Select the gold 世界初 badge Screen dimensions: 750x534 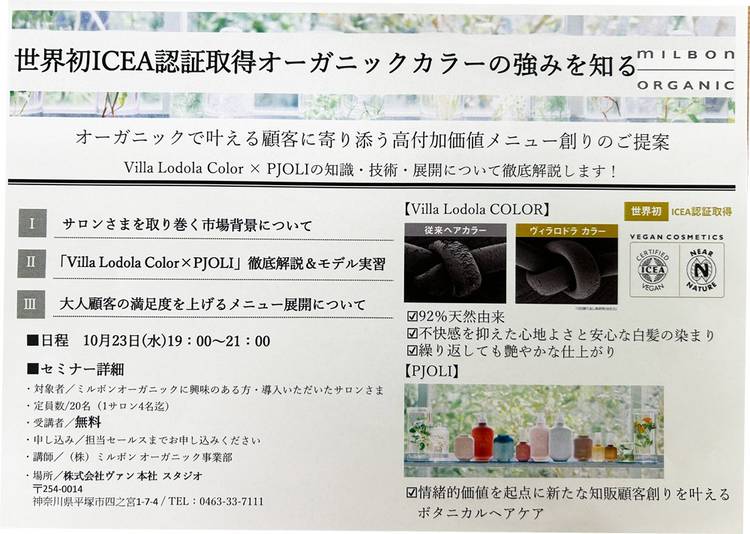coord(646,211)
